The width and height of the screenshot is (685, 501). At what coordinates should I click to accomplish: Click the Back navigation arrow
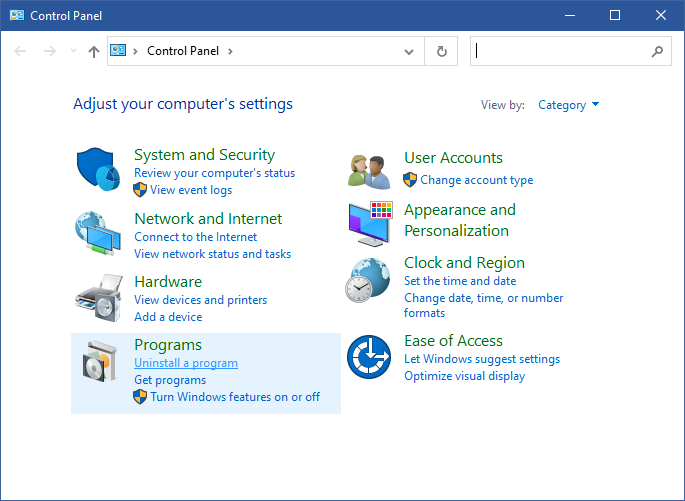[20, 52]
